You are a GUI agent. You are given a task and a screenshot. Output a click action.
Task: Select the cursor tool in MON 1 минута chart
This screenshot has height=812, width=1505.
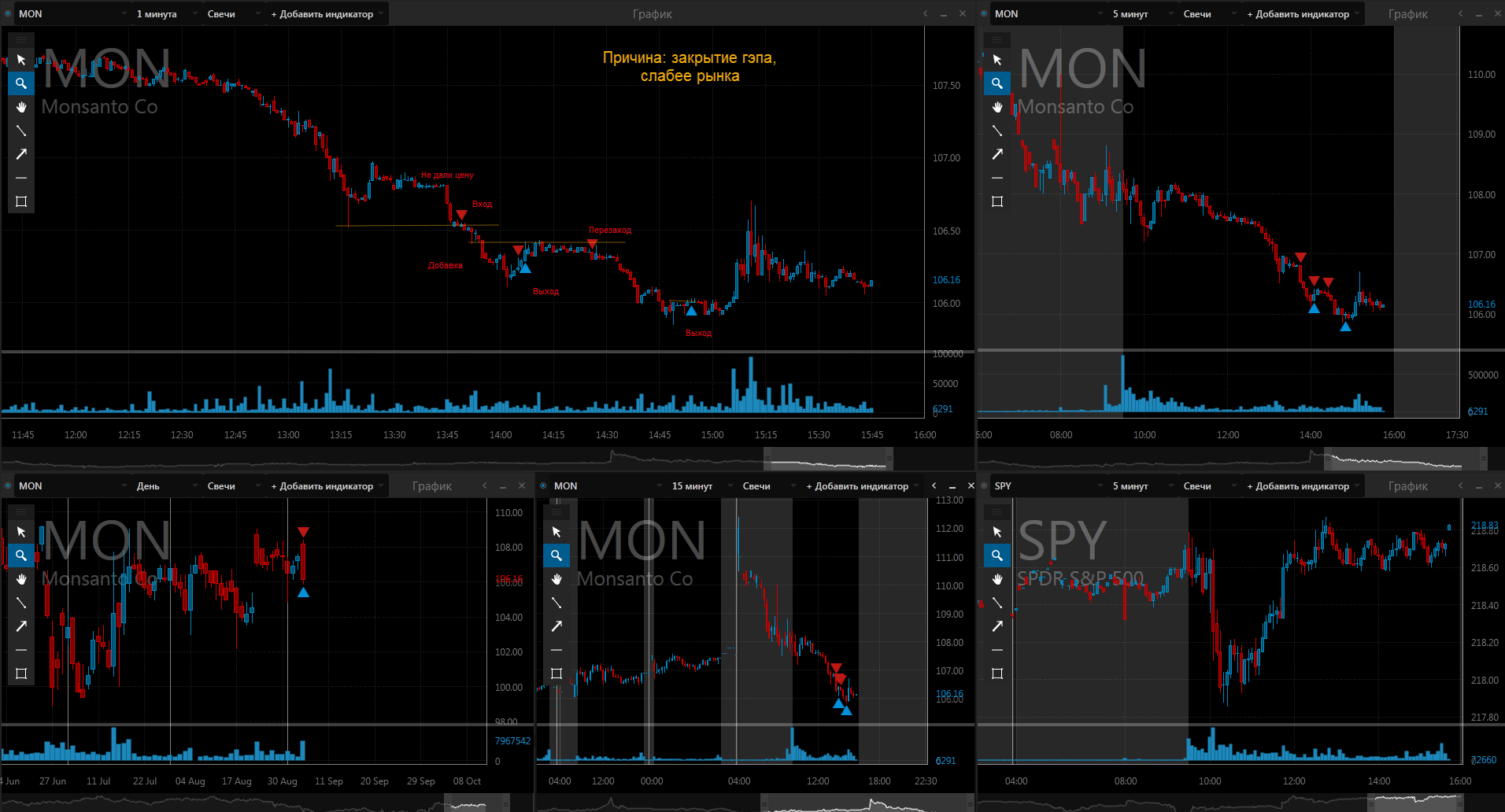[21, 60]
